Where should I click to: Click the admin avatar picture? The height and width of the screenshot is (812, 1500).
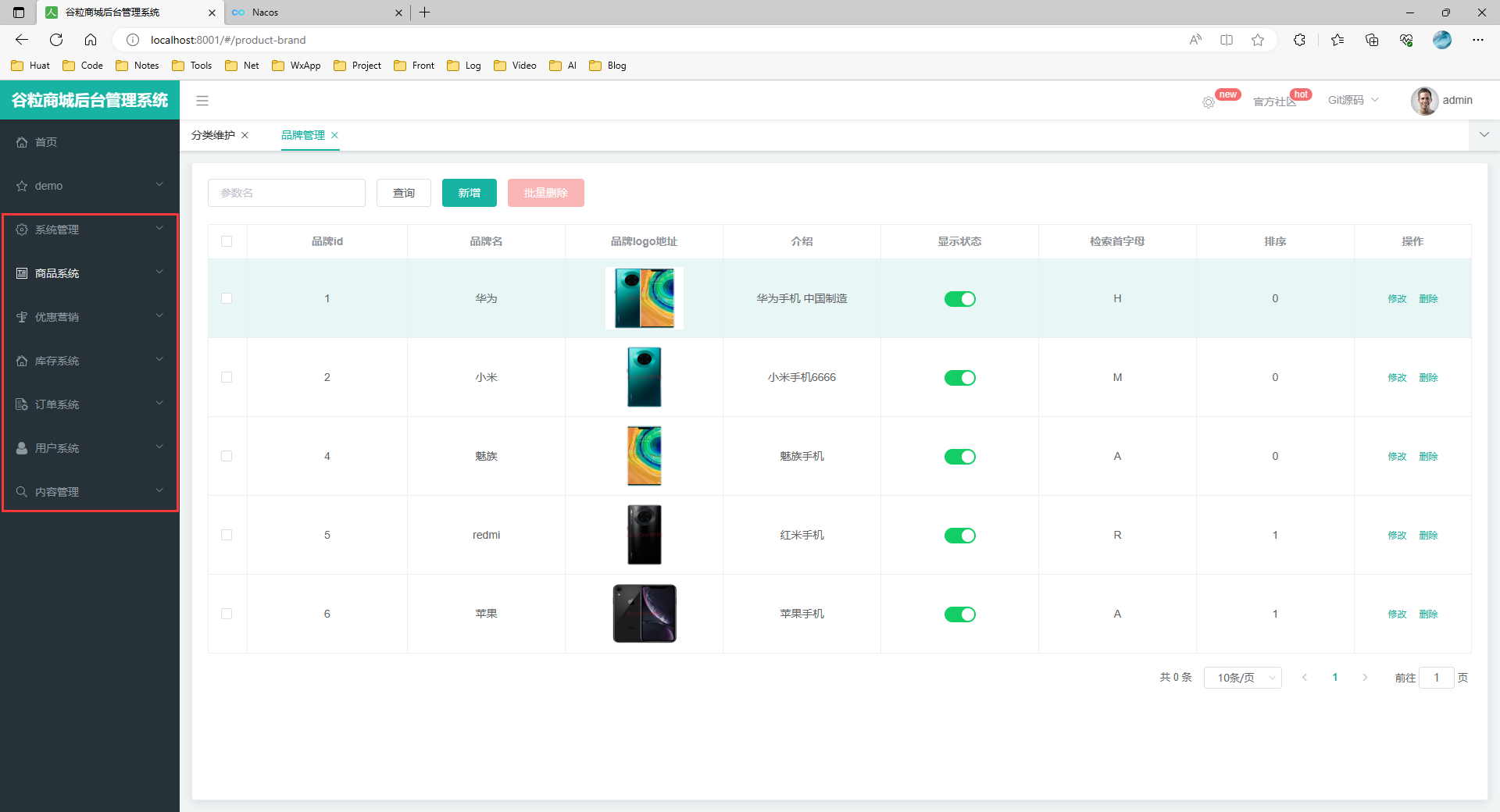[1424, 101]
